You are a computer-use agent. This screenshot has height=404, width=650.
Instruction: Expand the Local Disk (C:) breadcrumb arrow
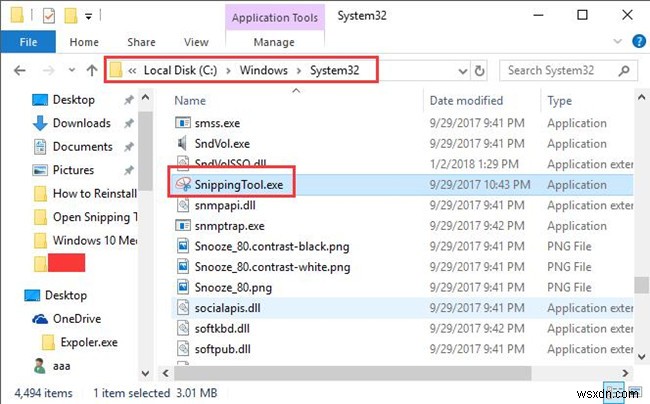pyautogui.click(x=228, y=71)
